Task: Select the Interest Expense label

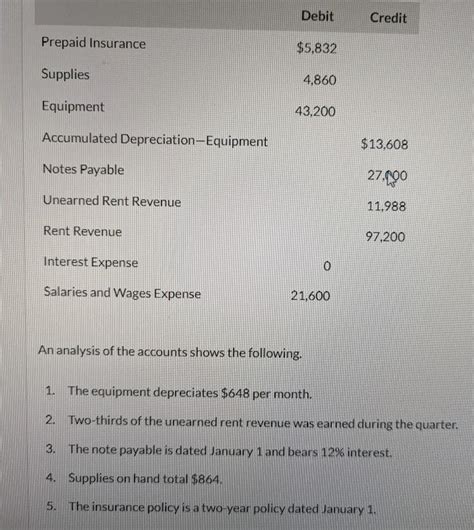Action: (91, 262)
